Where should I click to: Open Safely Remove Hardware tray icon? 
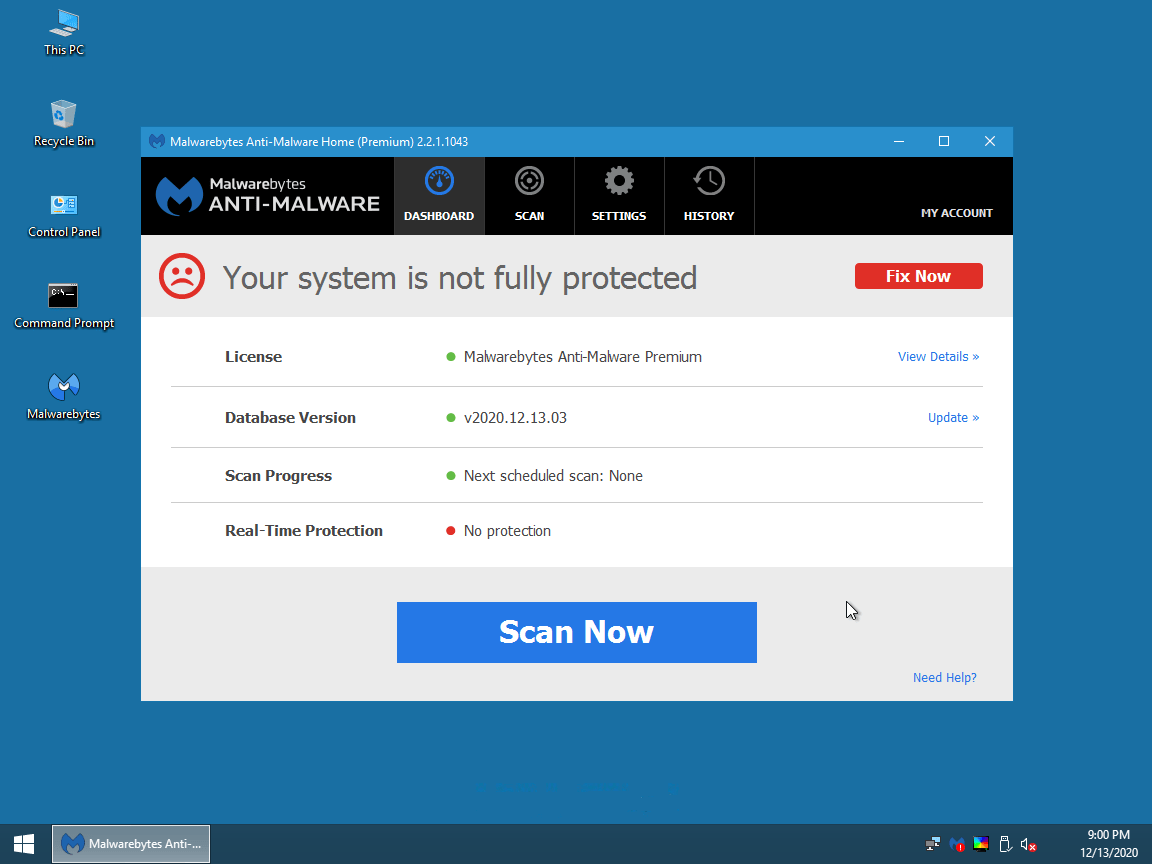[1005, 844]
